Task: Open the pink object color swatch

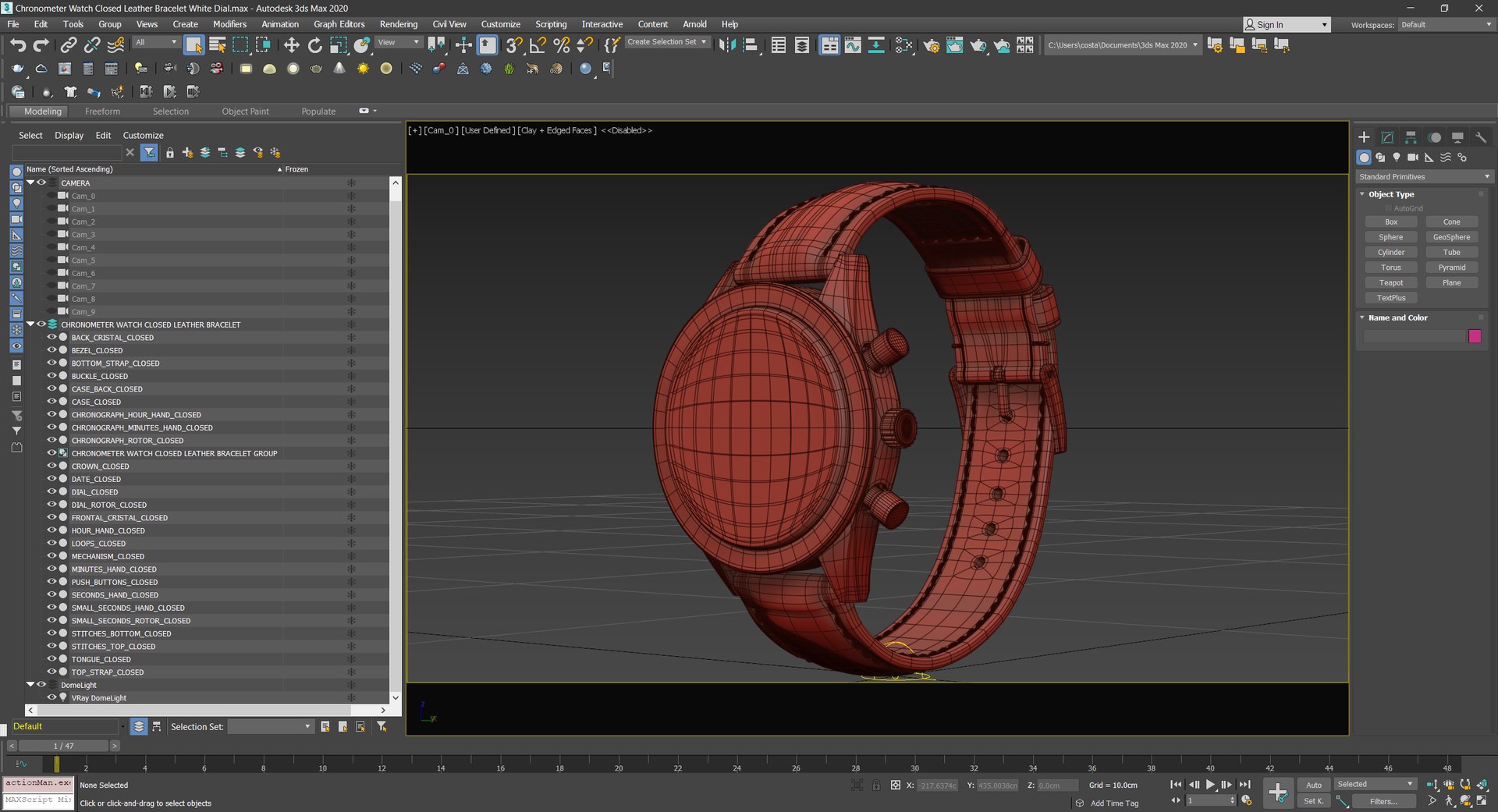Action: pos(1475,336)
